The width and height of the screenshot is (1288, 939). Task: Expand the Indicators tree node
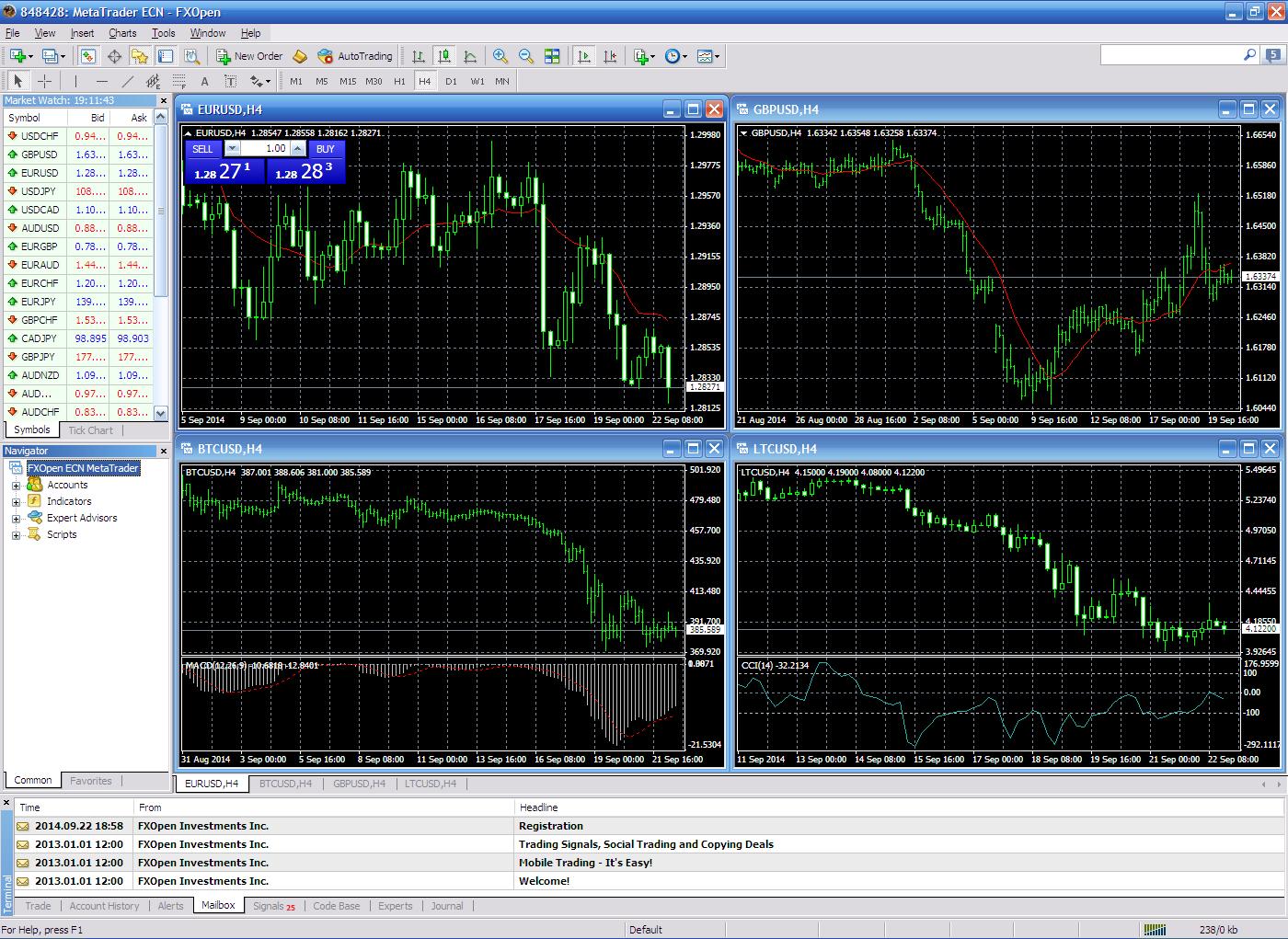[16, 502]
